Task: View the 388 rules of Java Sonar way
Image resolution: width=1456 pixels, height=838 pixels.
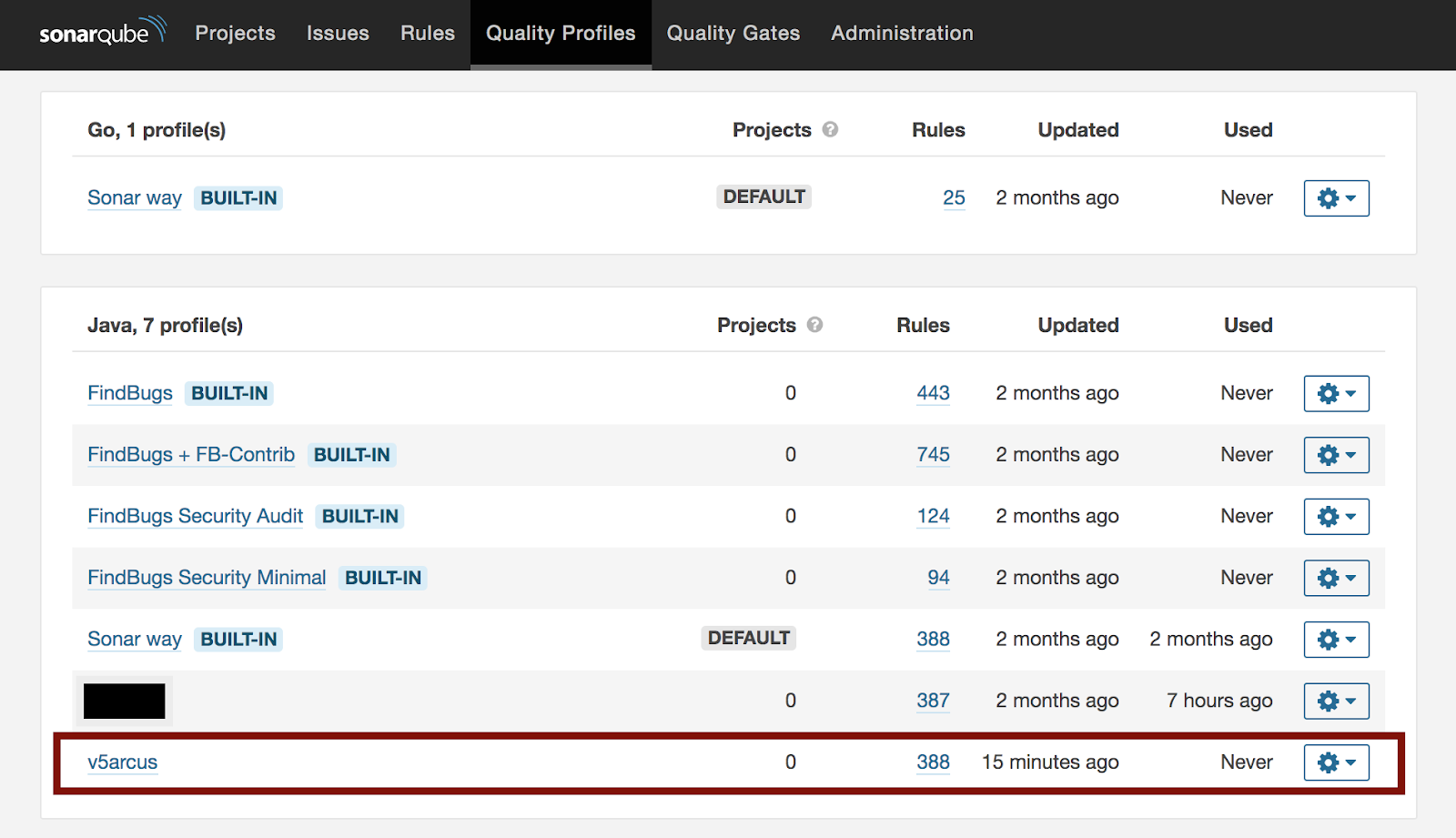Action: (933, 639)
